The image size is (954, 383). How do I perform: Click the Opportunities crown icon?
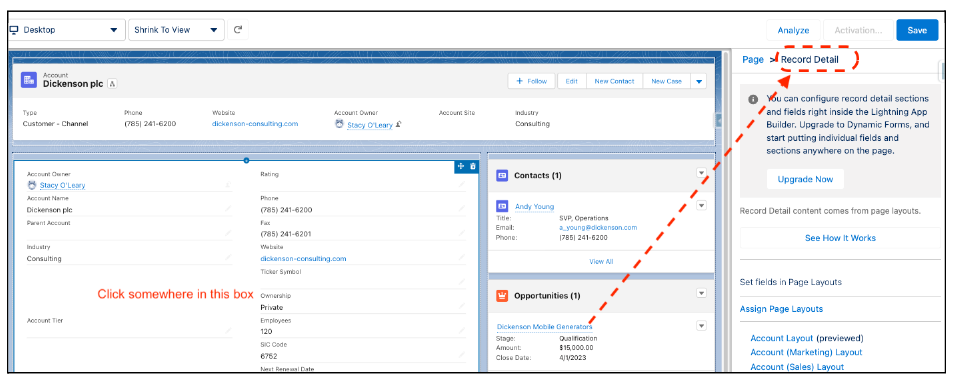[x=502, y=295]
